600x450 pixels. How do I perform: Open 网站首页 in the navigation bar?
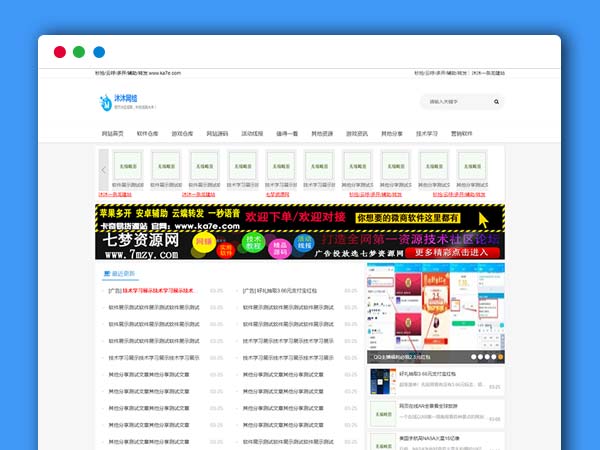pyautogui.click(x=112, y=134)
